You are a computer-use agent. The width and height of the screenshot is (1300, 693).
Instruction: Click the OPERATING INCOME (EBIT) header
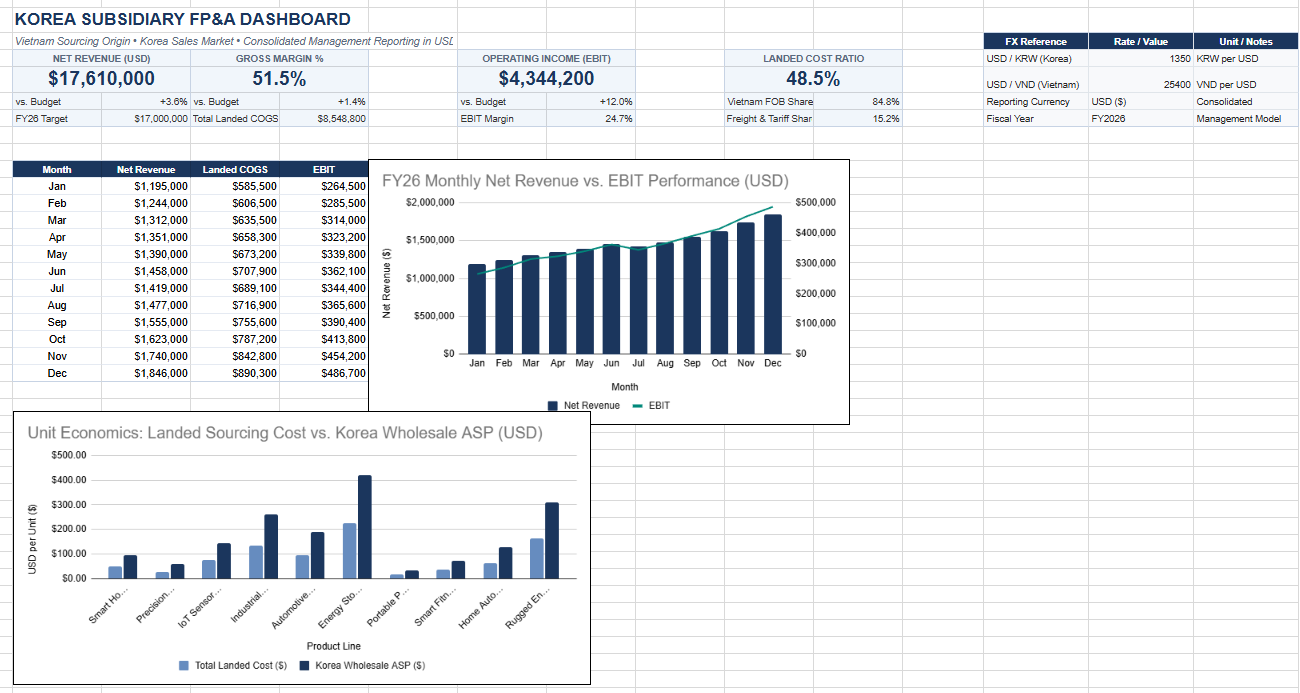pyautogui.click(x=546, y=59)
